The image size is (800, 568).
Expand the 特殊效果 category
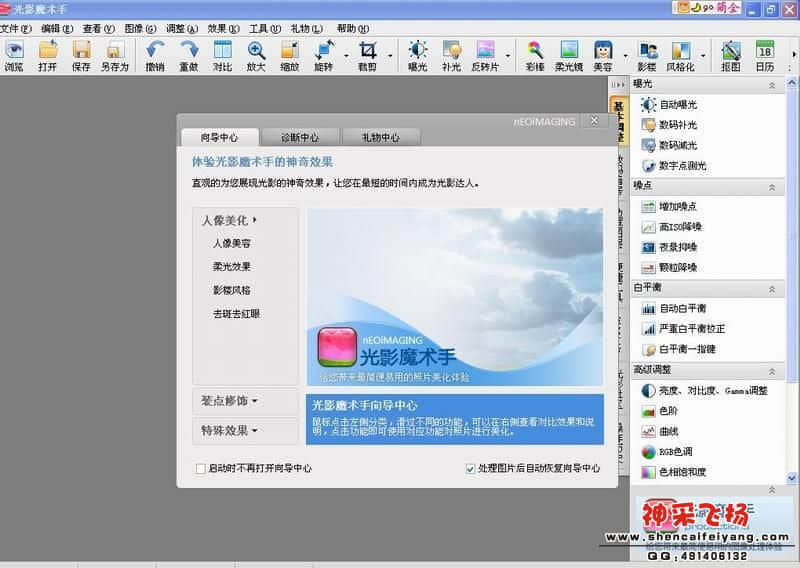pos(245,431)
